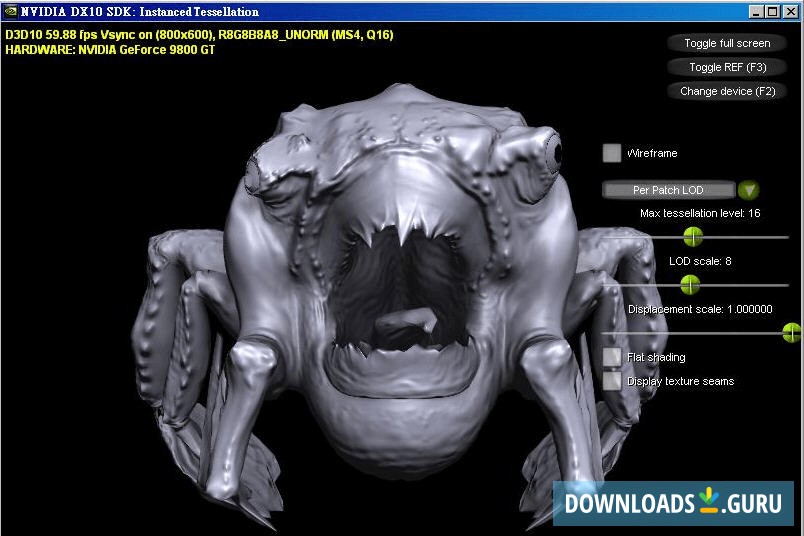Click the LOD scale: 8 label

(x=700, y=261)
